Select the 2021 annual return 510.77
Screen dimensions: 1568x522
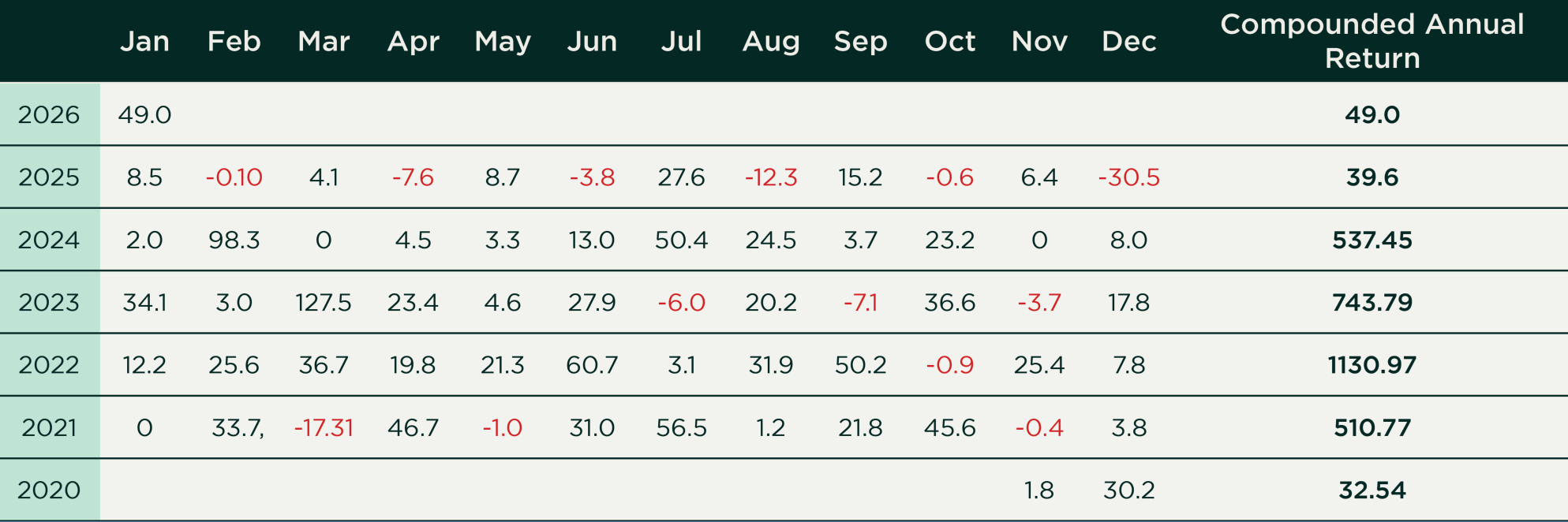pos(1372,427)
